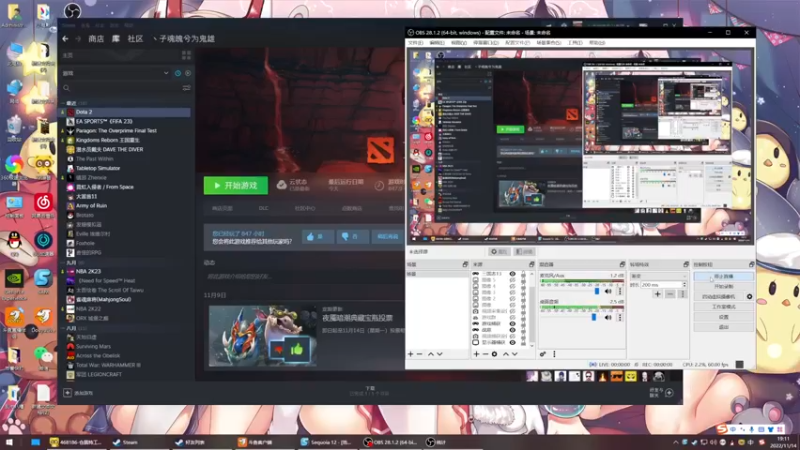Image resolution: width=800 pixels, height=450 pixels.
Task: Switch to OBS in Windows taskbar
Action: (391, 442)
